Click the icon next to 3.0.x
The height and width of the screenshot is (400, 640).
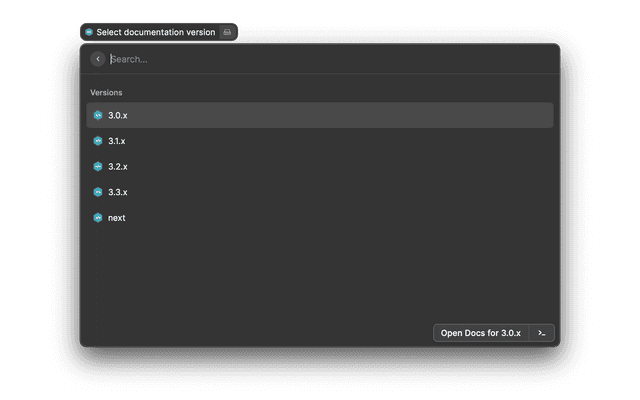[98, 115]
